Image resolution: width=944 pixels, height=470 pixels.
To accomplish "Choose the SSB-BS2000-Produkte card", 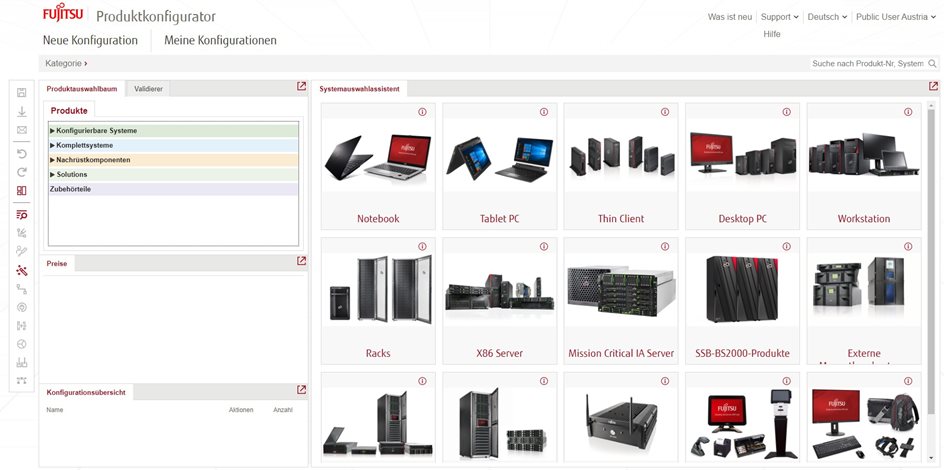I will [742, 301].
